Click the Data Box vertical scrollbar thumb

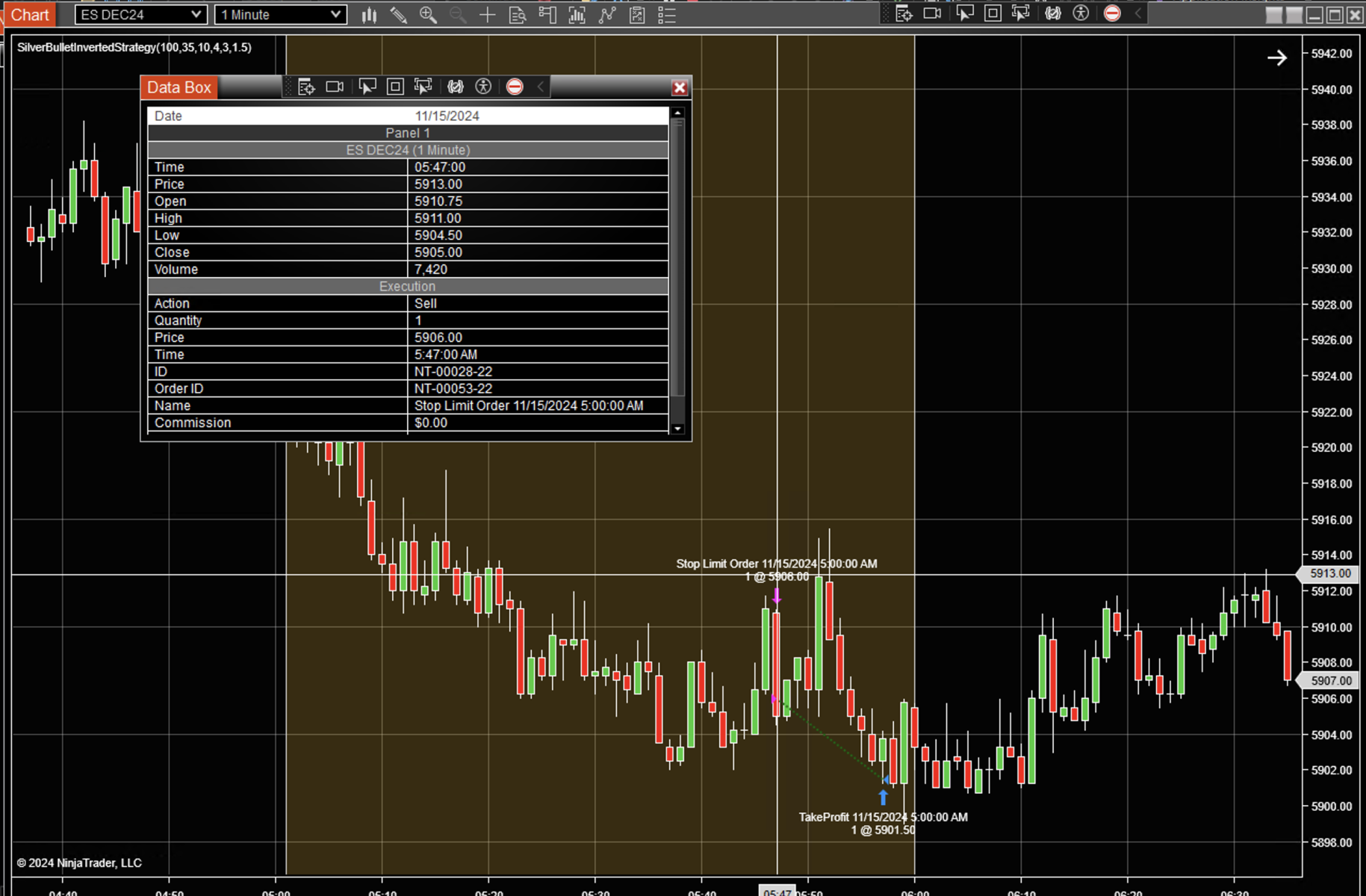click(677, 258)
